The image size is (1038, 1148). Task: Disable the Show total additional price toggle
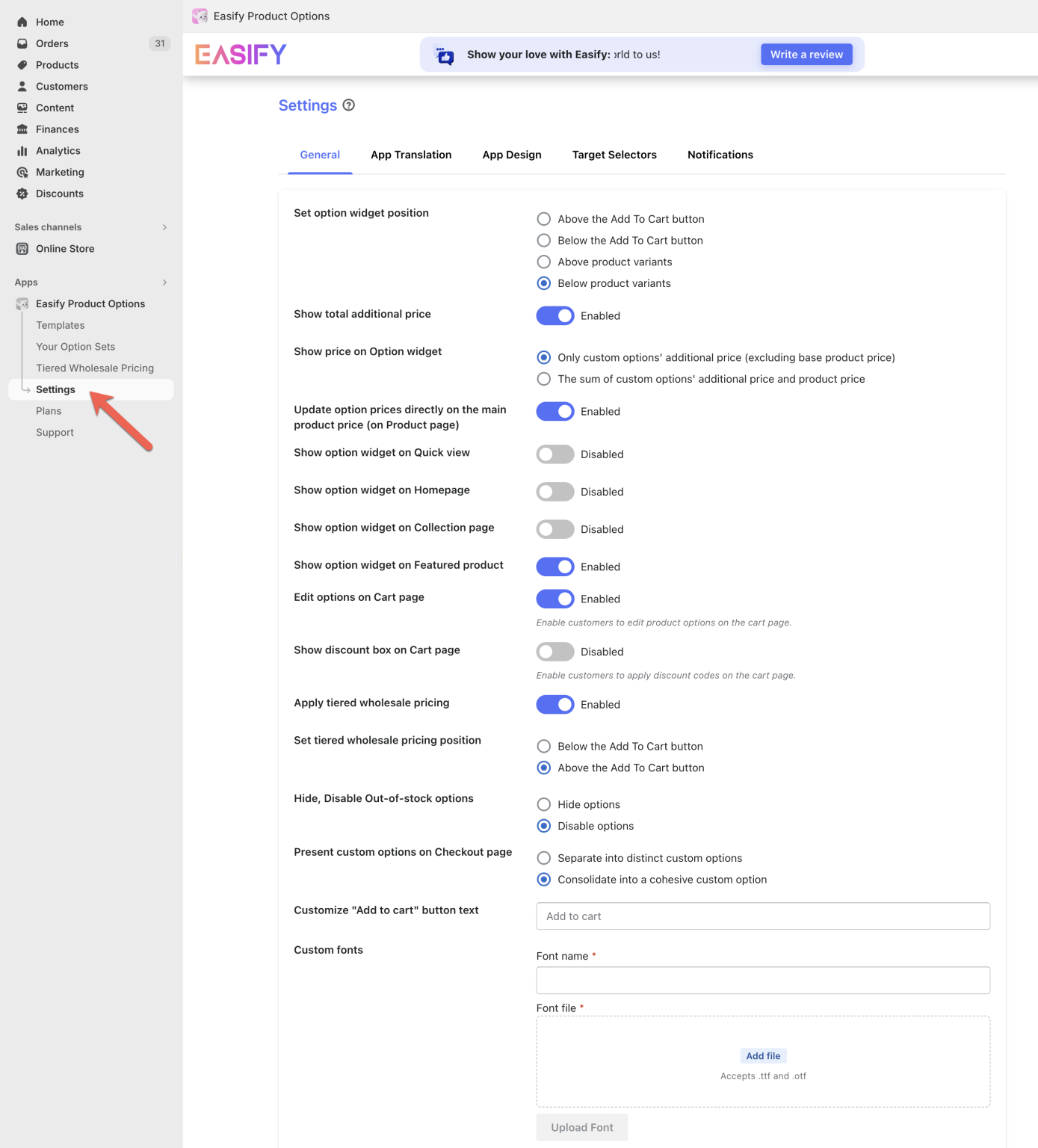pyautogui.click(x=554, y=315)
